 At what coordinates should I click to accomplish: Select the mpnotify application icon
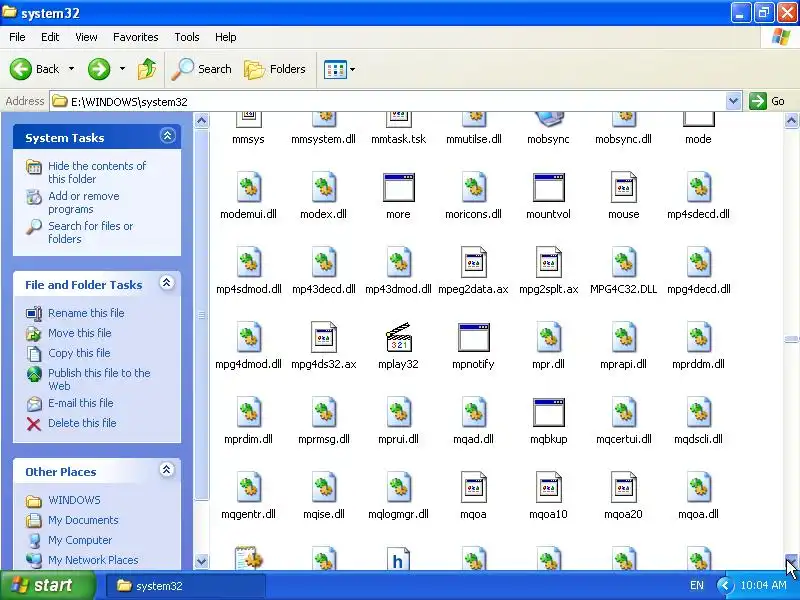coord(473,337)
